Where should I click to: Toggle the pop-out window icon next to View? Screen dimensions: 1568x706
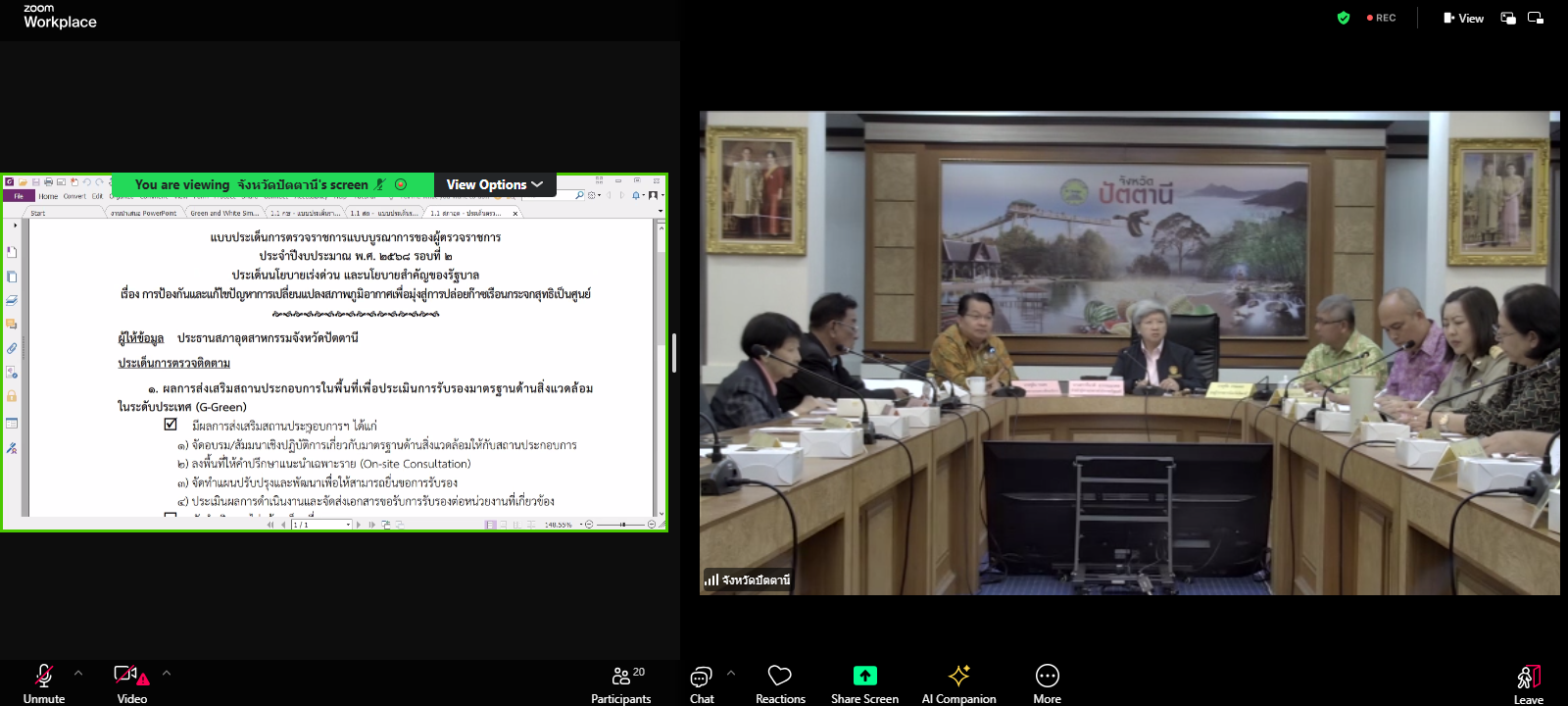1508,18
